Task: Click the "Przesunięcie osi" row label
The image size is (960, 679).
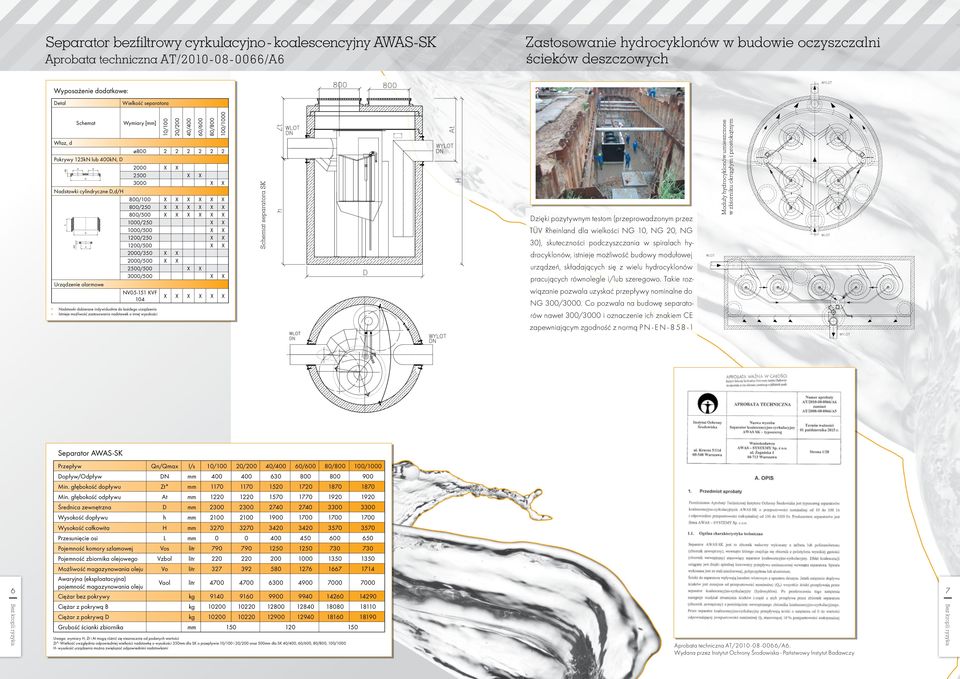Action: coord(78,538)
